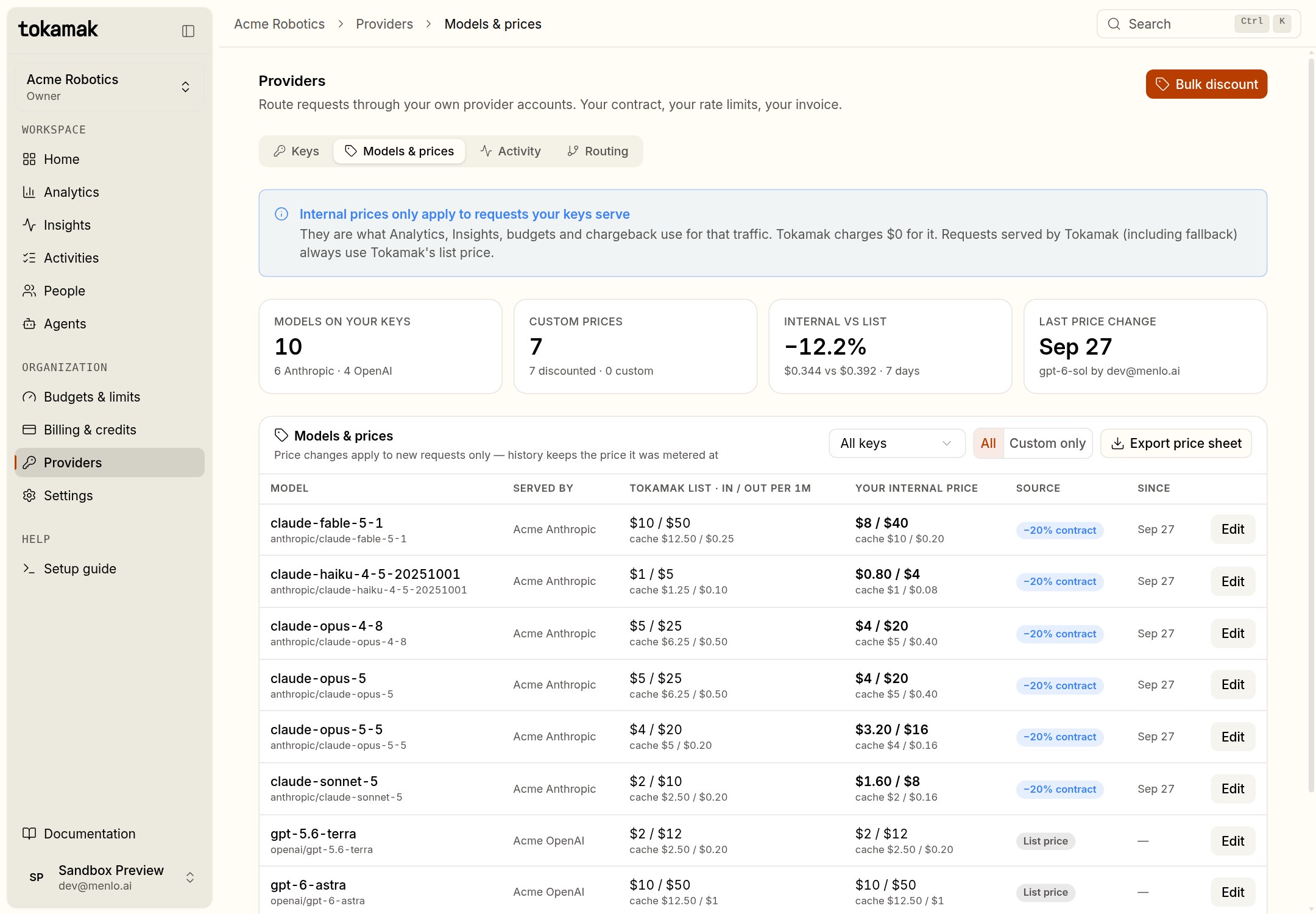Edit the gpt-5.6-terra price
This screenshot has height=914, width=1316.
click(x=1233, y=841)
